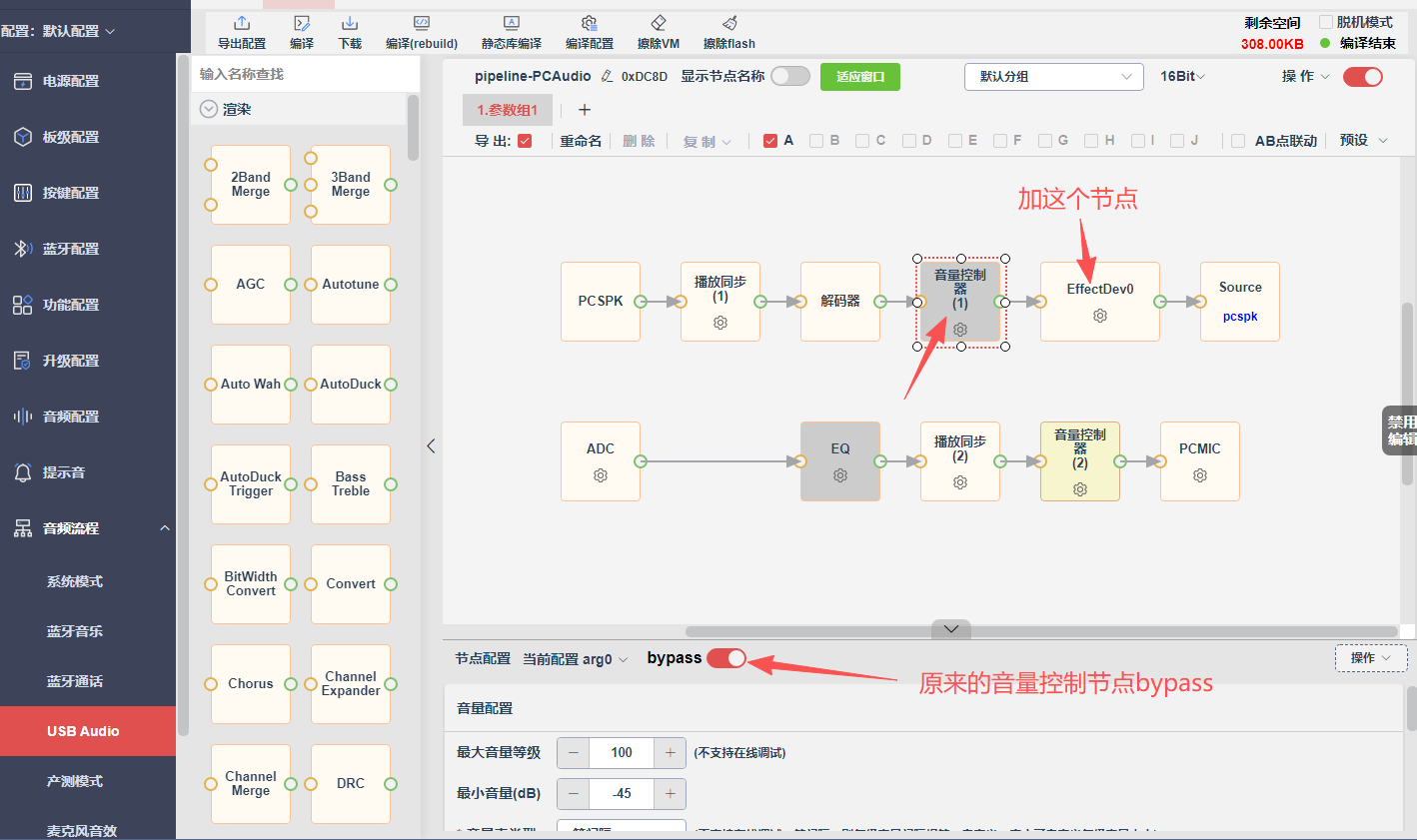1417x840 pixels.
Task: Open the 默认分组 dropdown
Action: 1054,77
